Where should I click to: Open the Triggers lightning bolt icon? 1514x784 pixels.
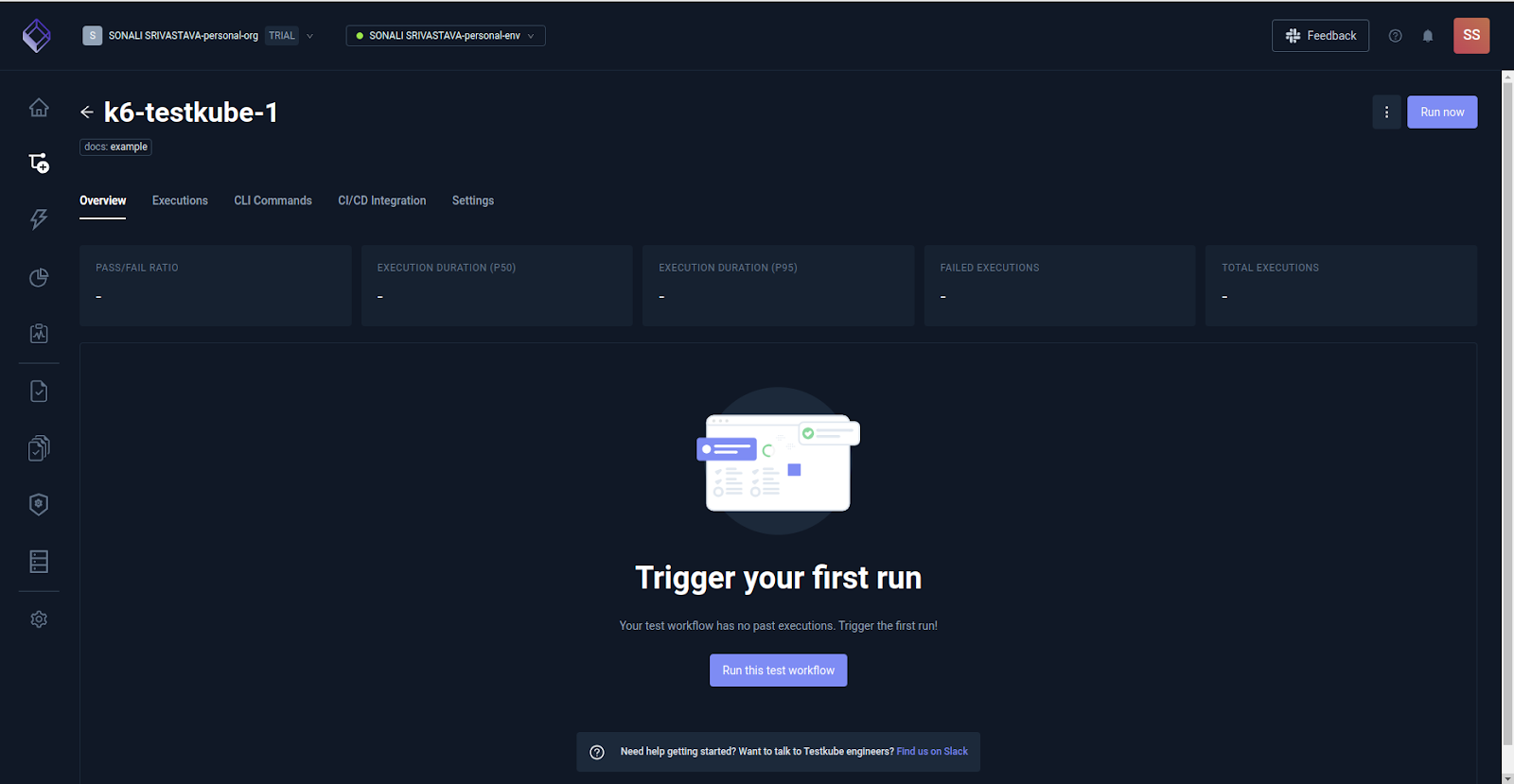(x=39, y=219)
